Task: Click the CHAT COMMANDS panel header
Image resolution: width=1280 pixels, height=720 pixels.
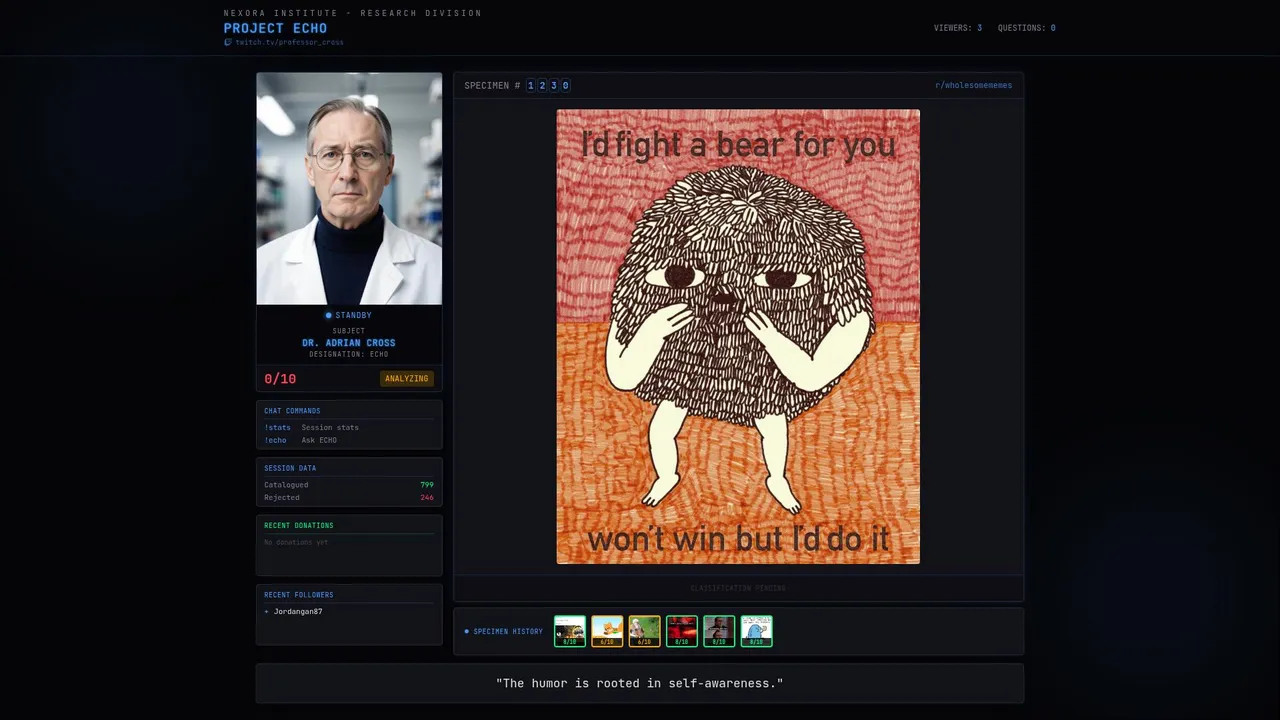Action: coord(292,411)
